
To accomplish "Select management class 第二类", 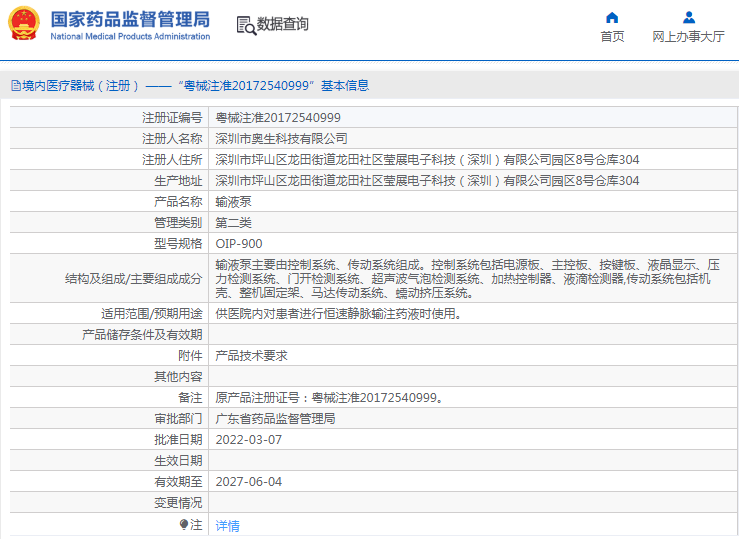I will point(233,222).
